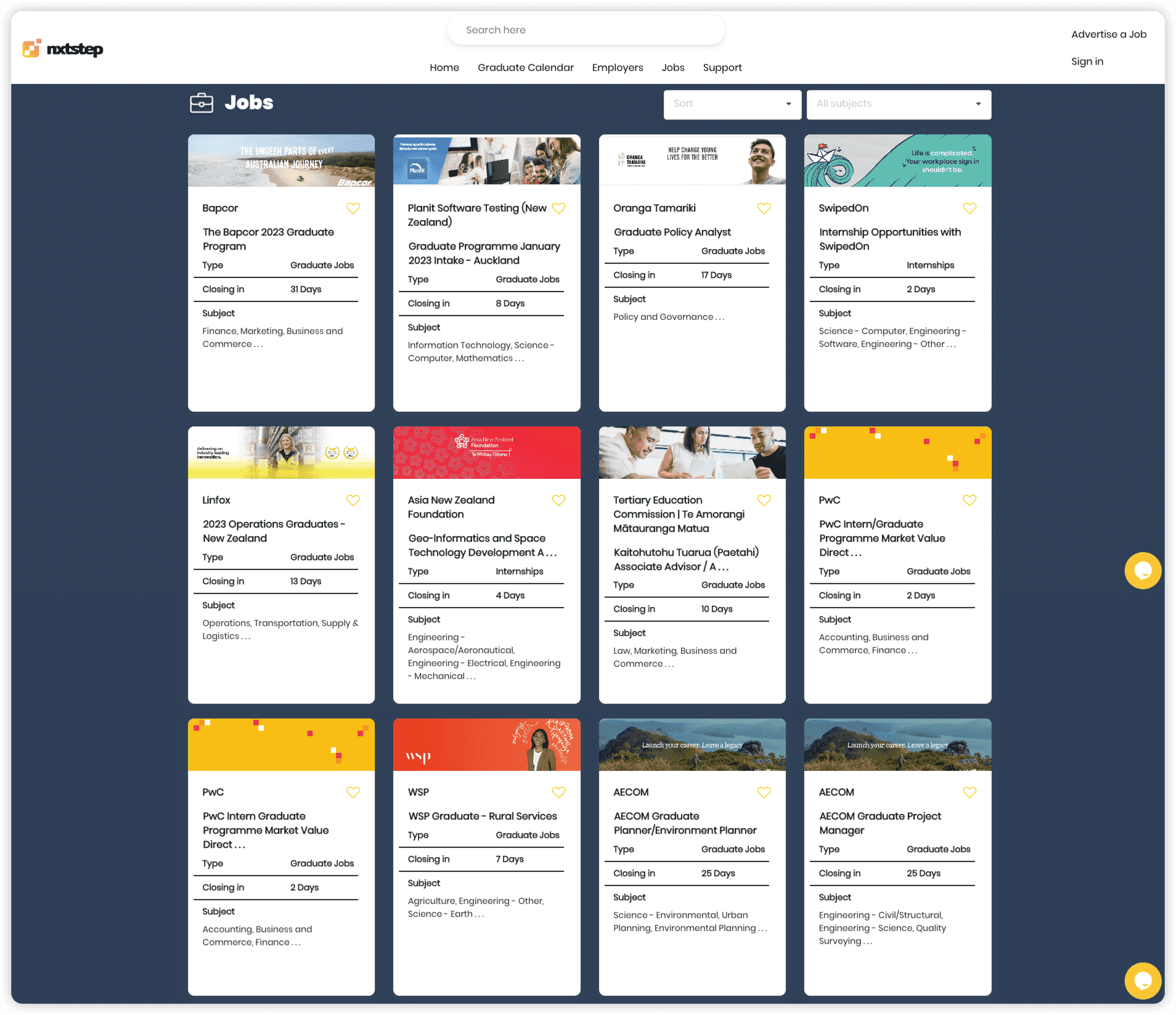Click the Advertise a Job link
The height and width of the screenshot is (1015, 1176).
(x=1109, y=35)
